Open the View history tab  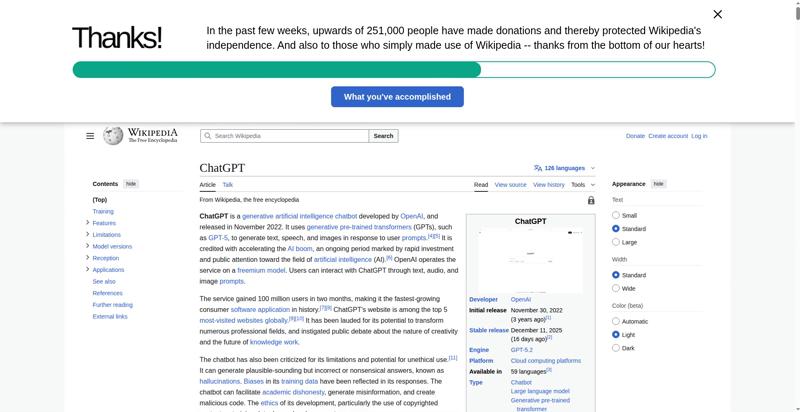click(x=548, y=185)
